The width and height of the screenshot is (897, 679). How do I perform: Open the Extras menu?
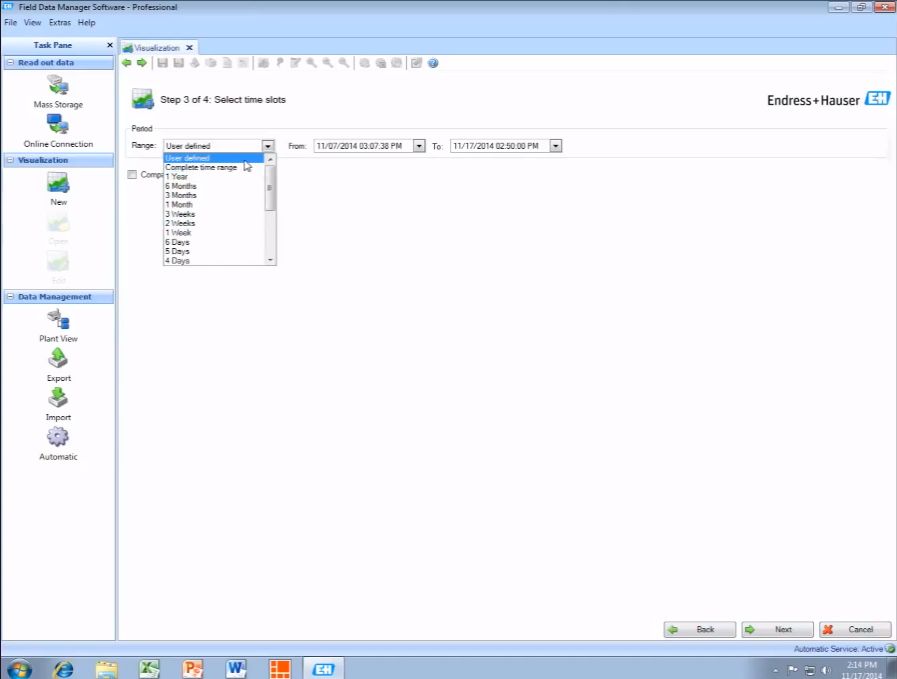pos(59,22)
